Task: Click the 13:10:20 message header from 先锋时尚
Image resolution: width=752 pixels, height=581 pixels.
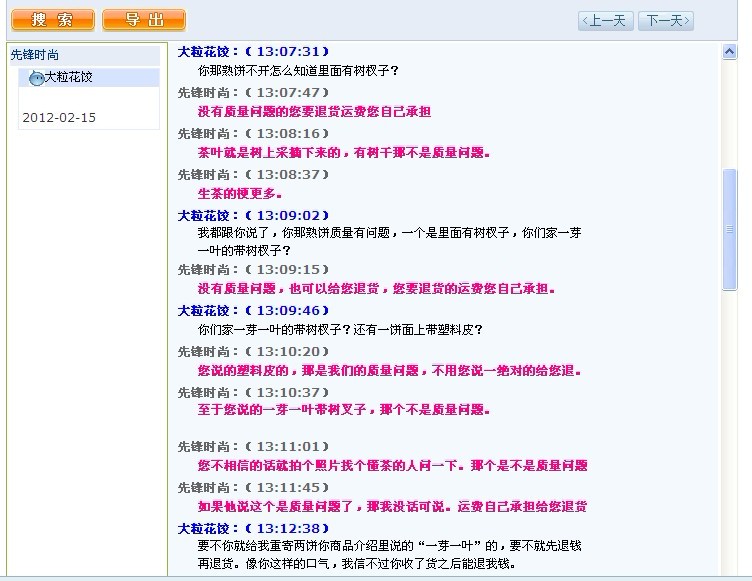Action: (253, 351)
